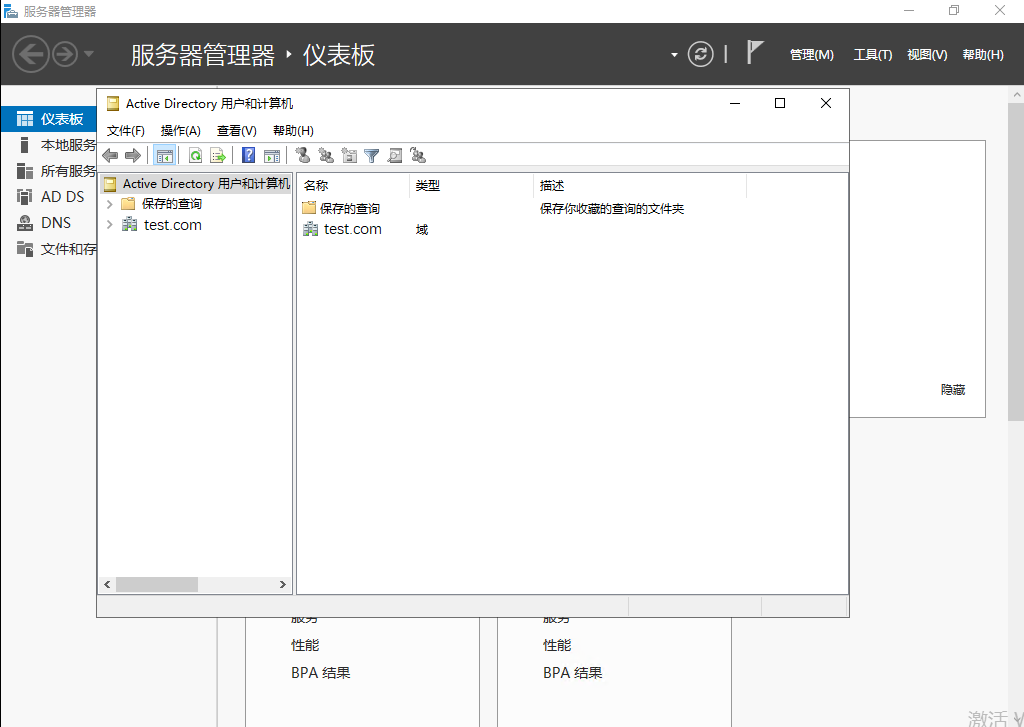
Task: Select 所有服务器 in Server Manager sidebar
Action: click(x=56, y=171)
